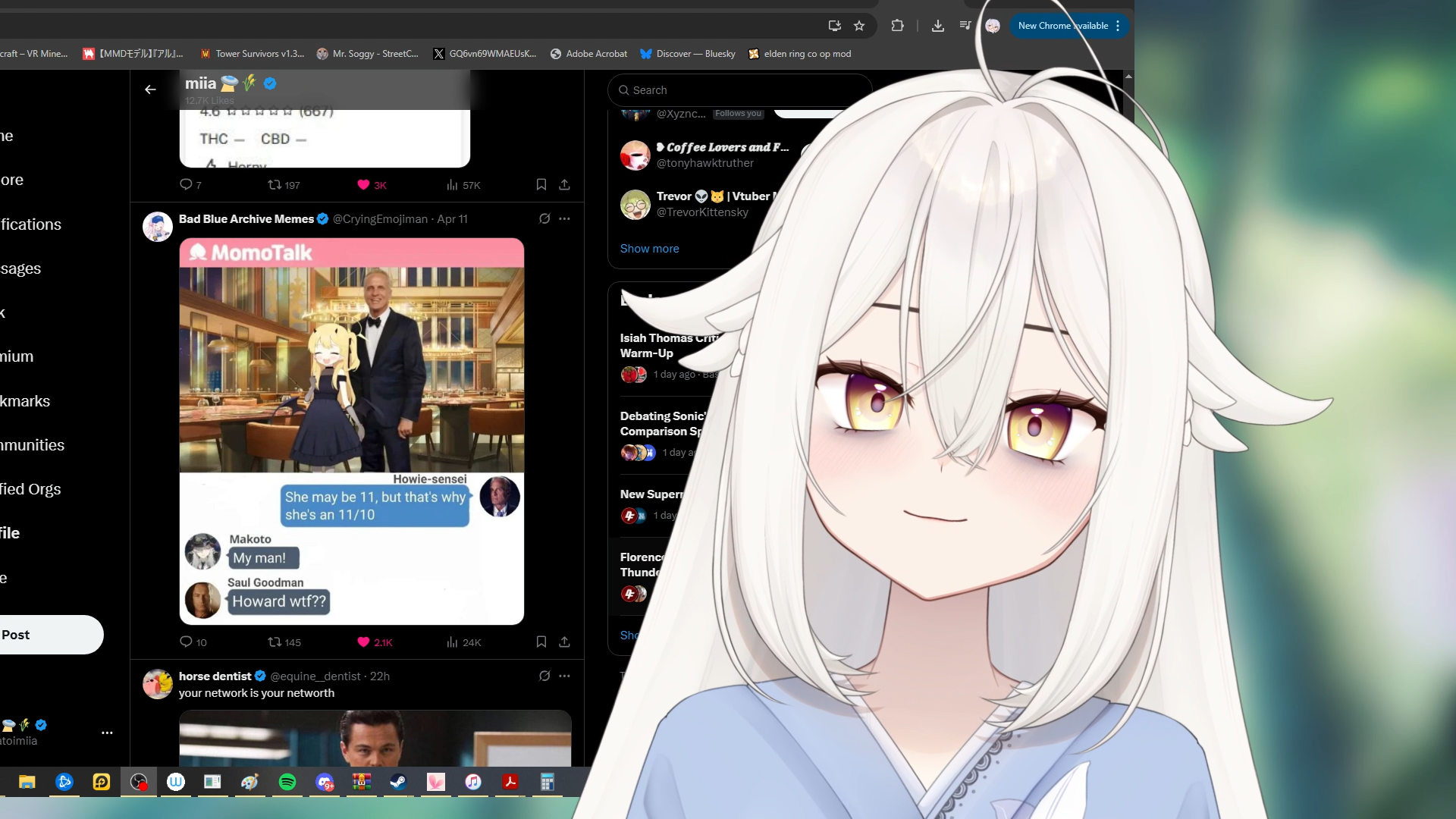1456x819 pixels.
Task: Open Paint palette app from taskbar
Action: click(249, 782)
